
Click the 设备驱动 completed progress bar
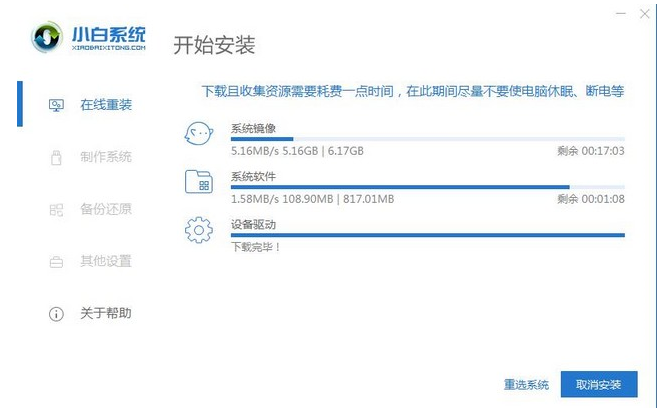(427, 235)
